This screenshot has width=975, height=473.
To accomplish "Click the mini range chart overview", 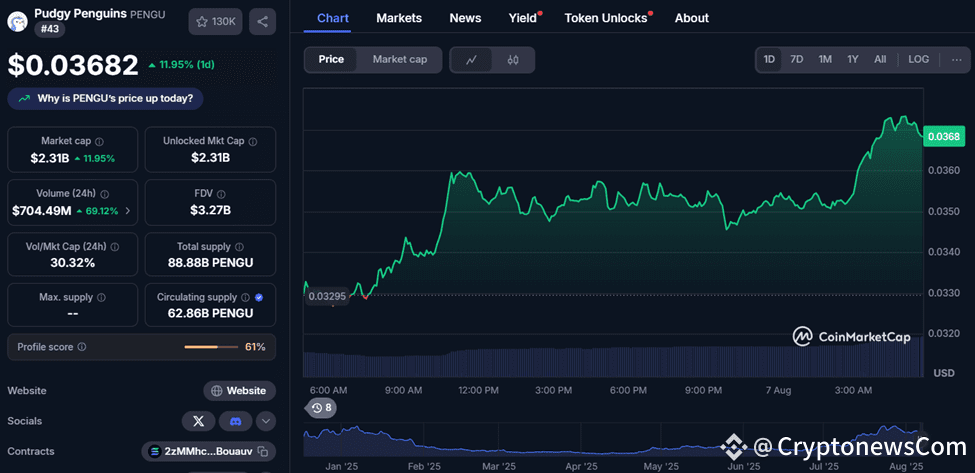I will pos(614,439).
